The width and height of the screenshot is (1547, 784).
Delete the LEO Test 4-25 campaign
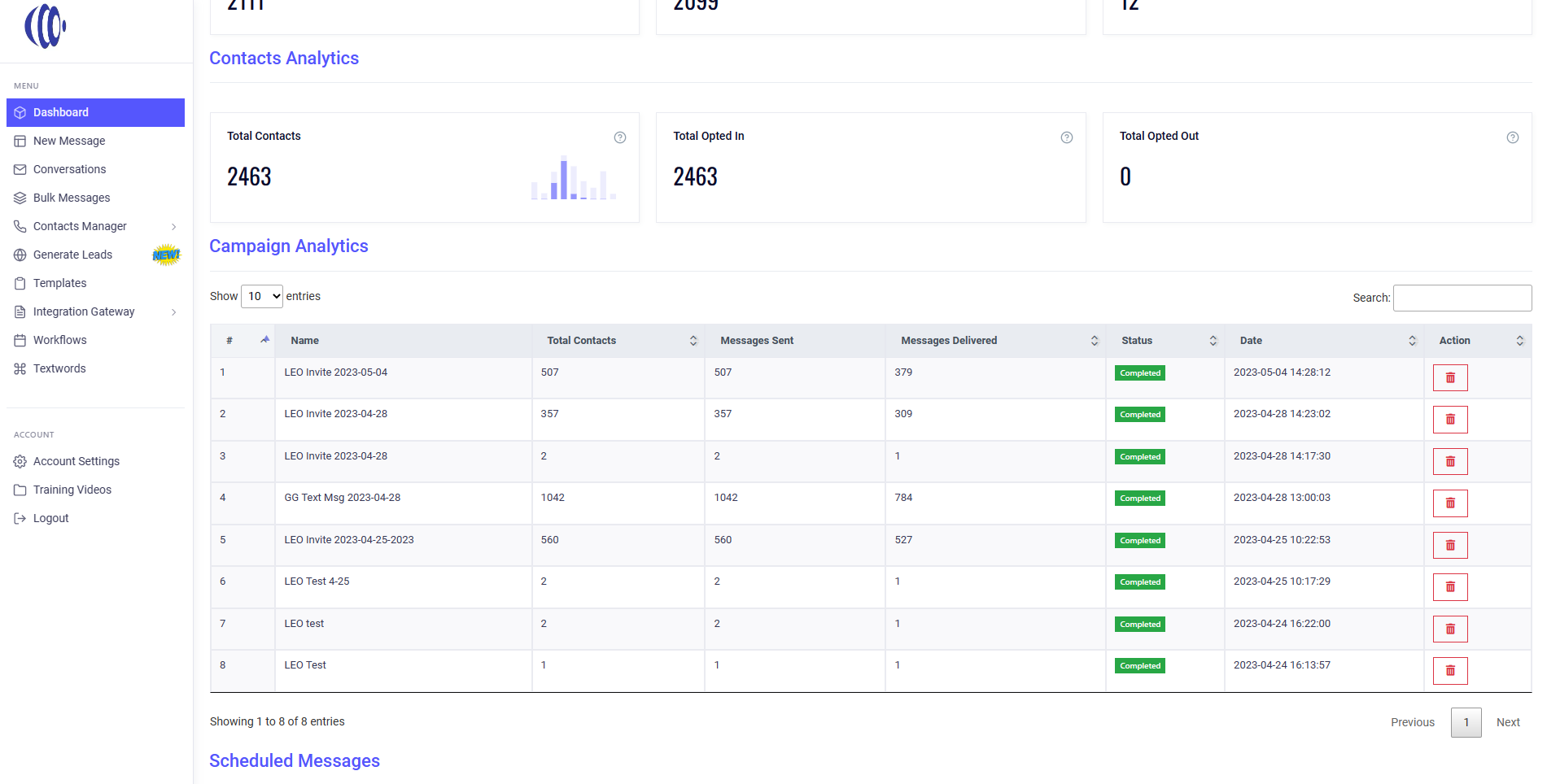(x=1449, y=587)
